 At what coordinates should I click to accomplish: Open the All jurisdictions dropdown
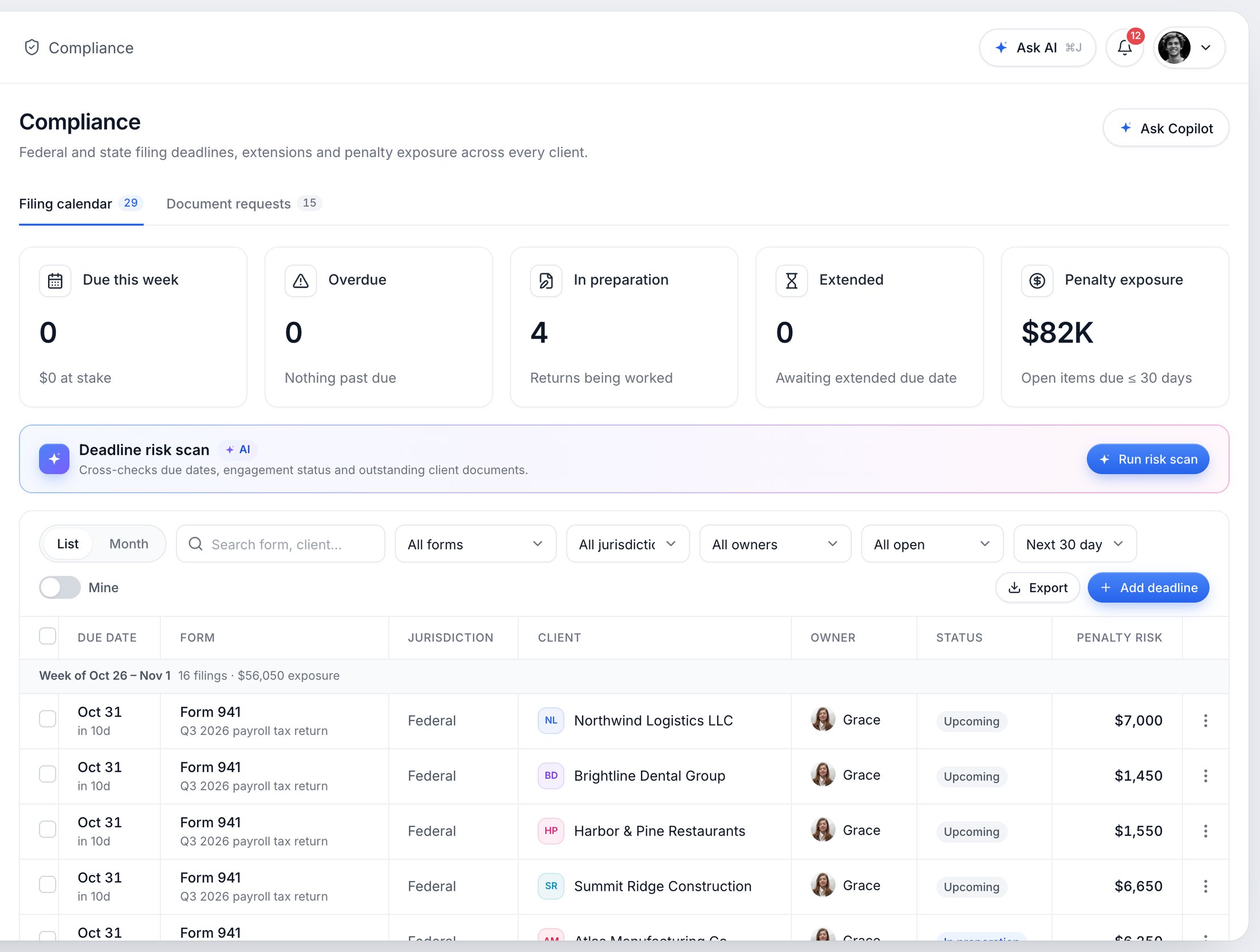628,544
